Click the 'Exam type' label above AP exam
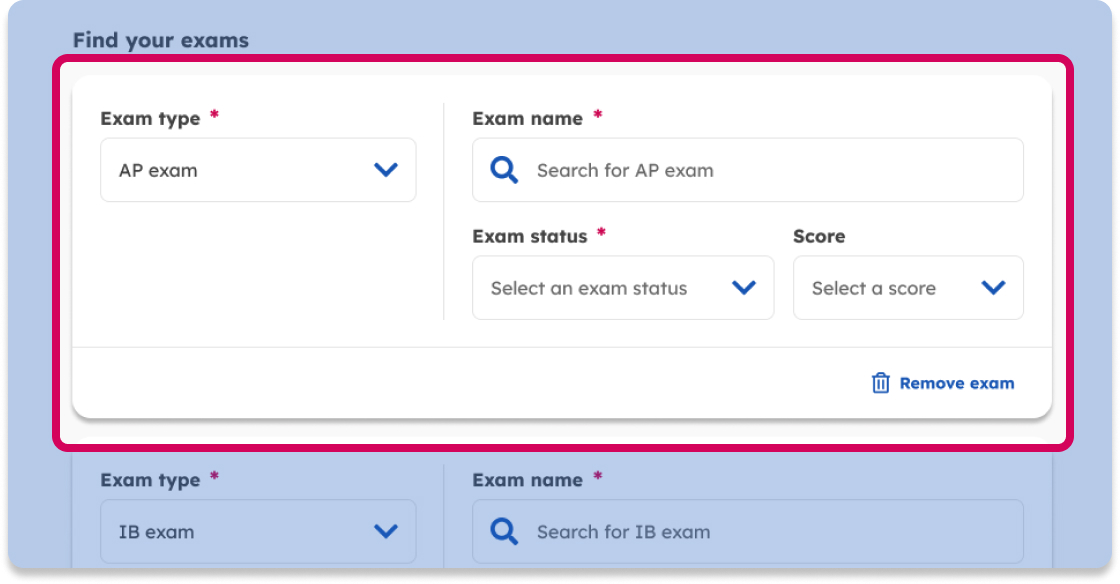 [x=150, y=119]
